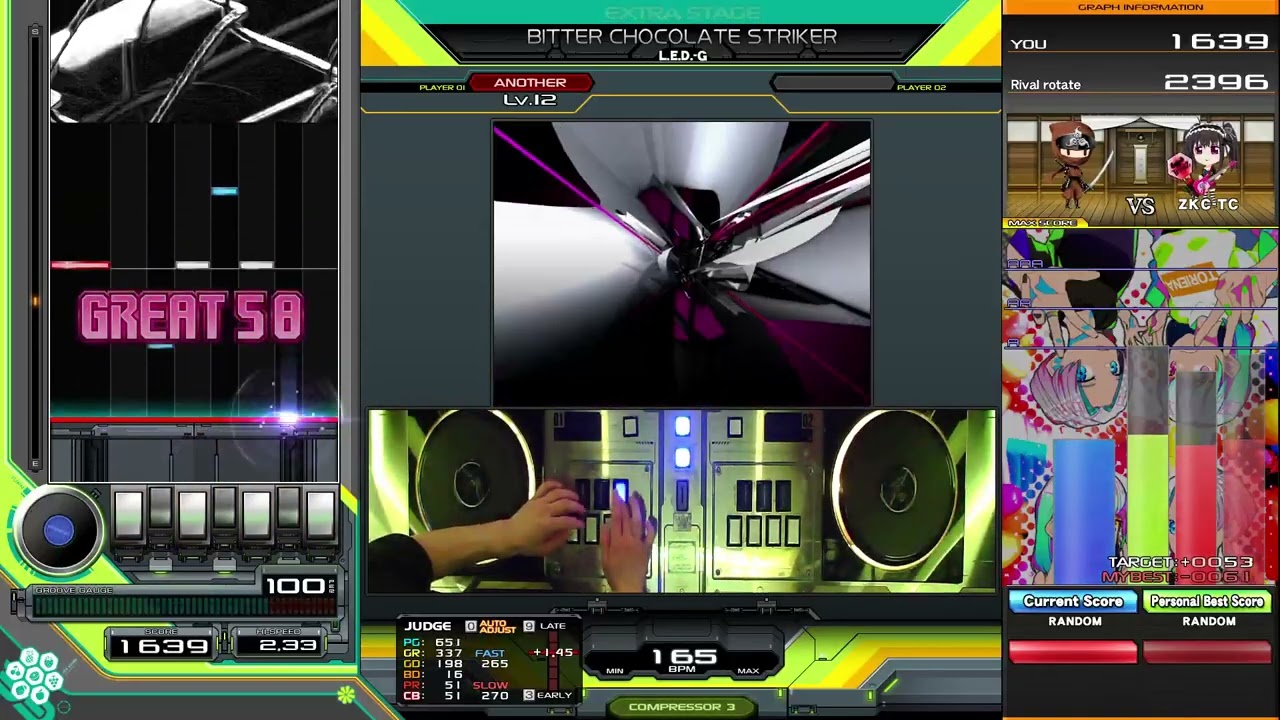This screenshot has height=720, width=1280.
Task: Click the red bar below Current Score
Action: click(x=1073, y=653)
